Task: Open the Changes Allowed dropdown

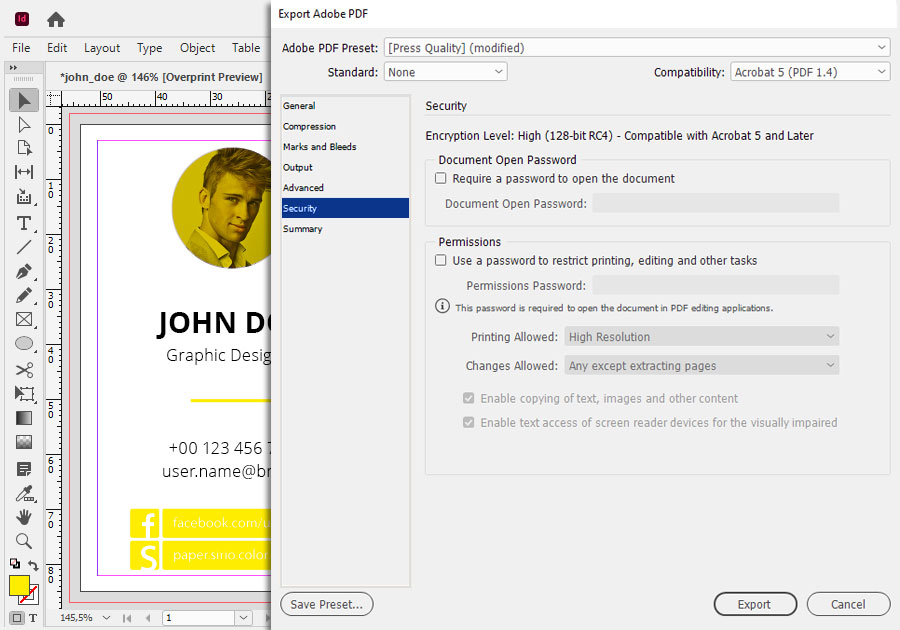Action: pos(701,365)
